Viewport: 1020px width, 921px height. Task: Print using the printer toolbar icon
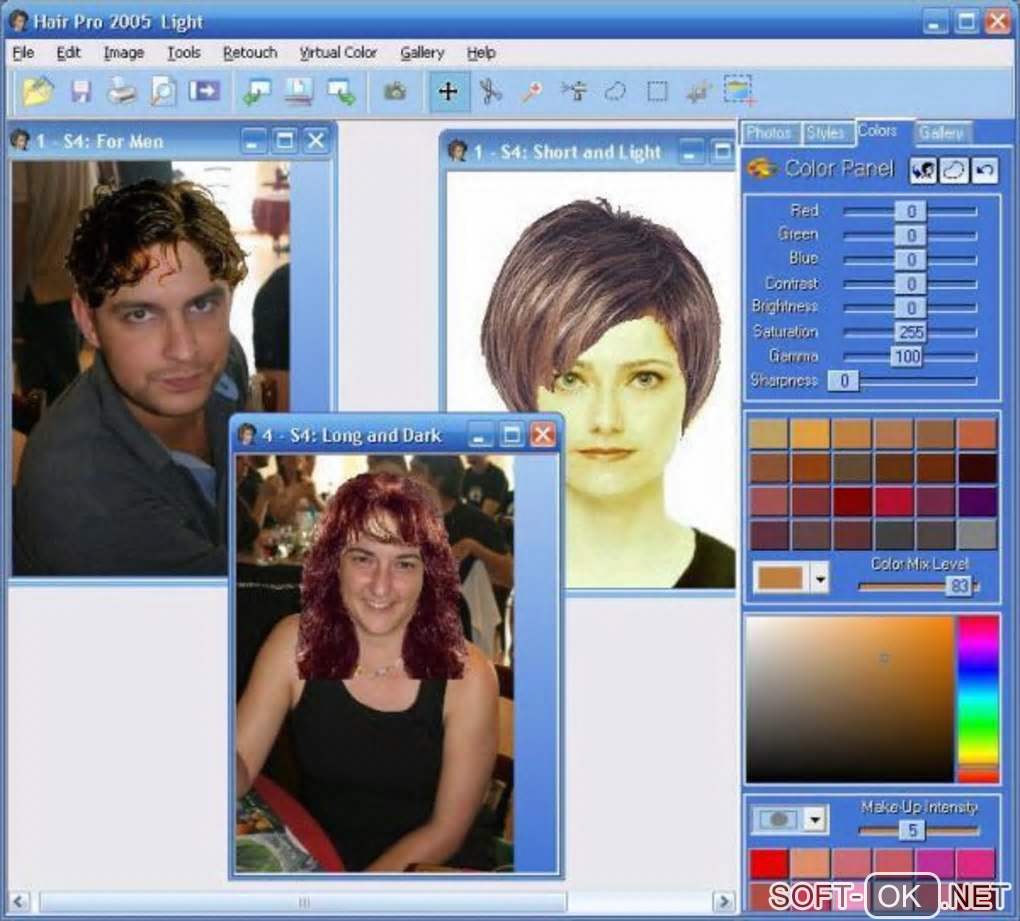coord(122,90)
